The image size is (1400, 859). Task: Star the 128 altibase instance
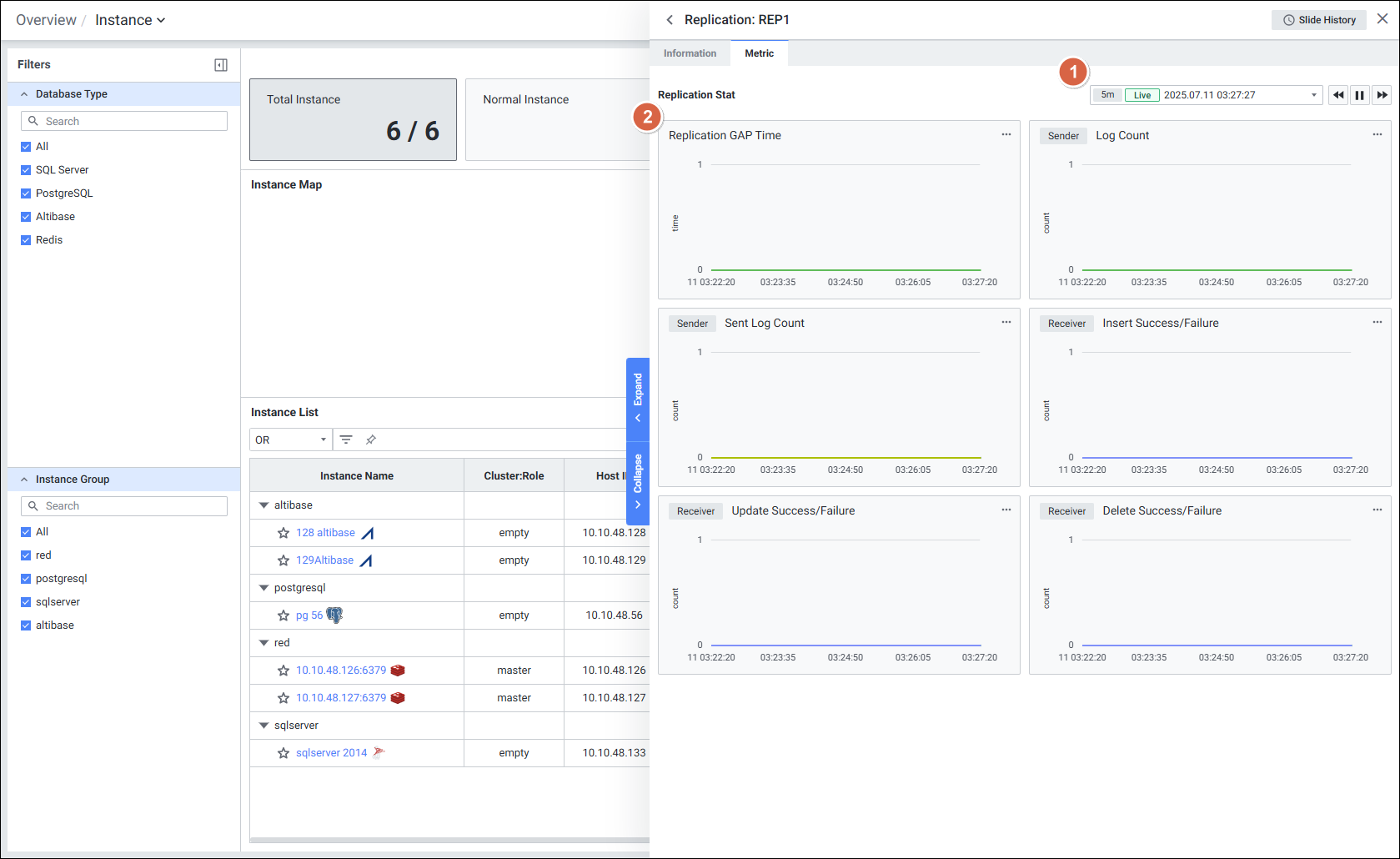[284, 533]
